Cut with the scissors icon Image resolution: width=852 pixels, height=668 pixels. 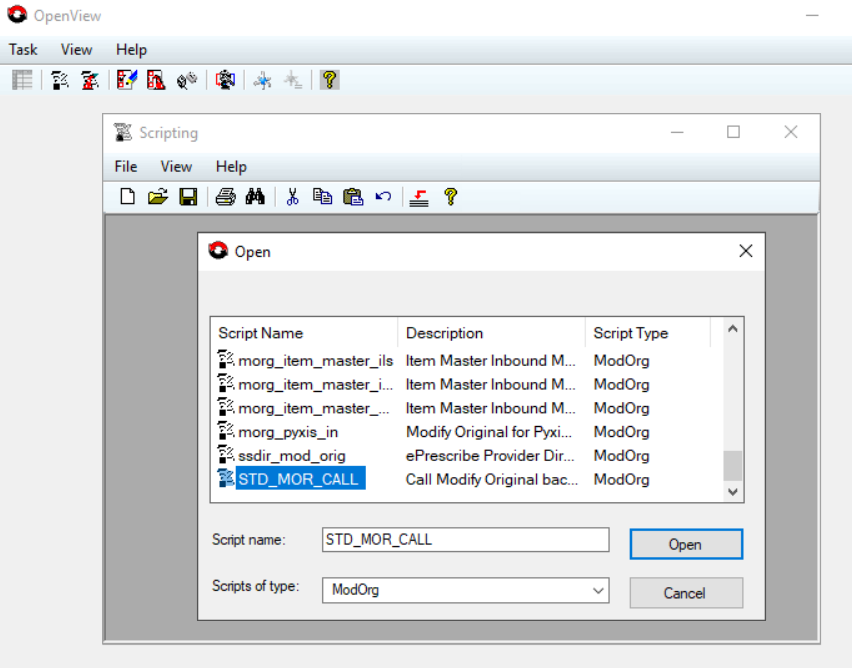click(x=292, y=196)
